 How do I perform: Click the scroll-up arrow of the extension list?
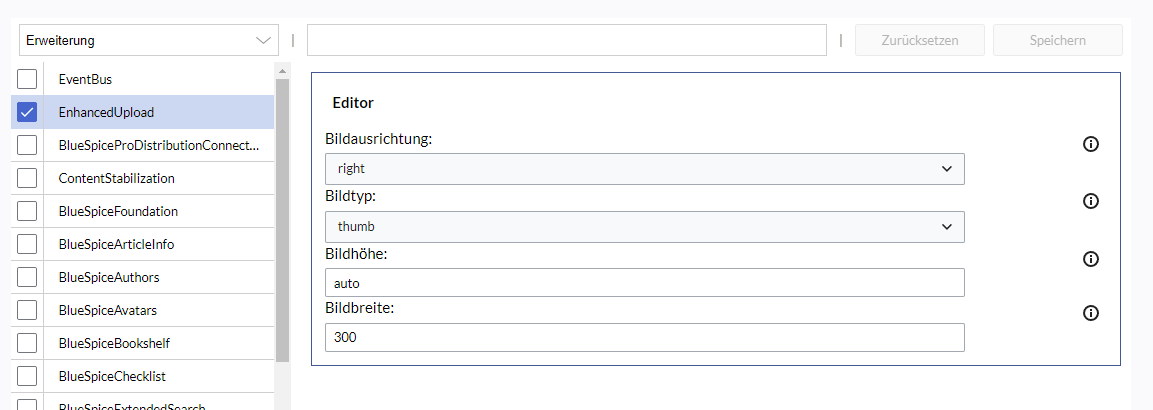[282, 71]
